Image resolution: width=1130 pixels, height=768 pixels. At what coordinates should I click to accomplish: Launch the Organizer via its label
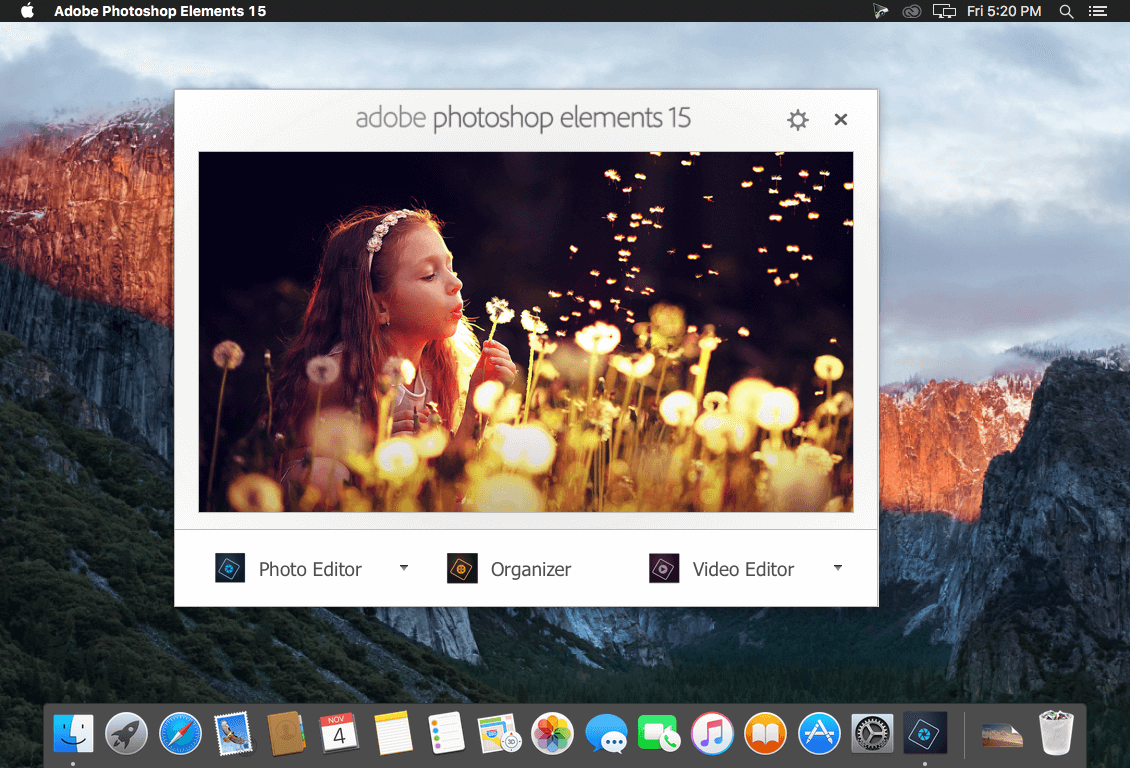click(530, 569)
